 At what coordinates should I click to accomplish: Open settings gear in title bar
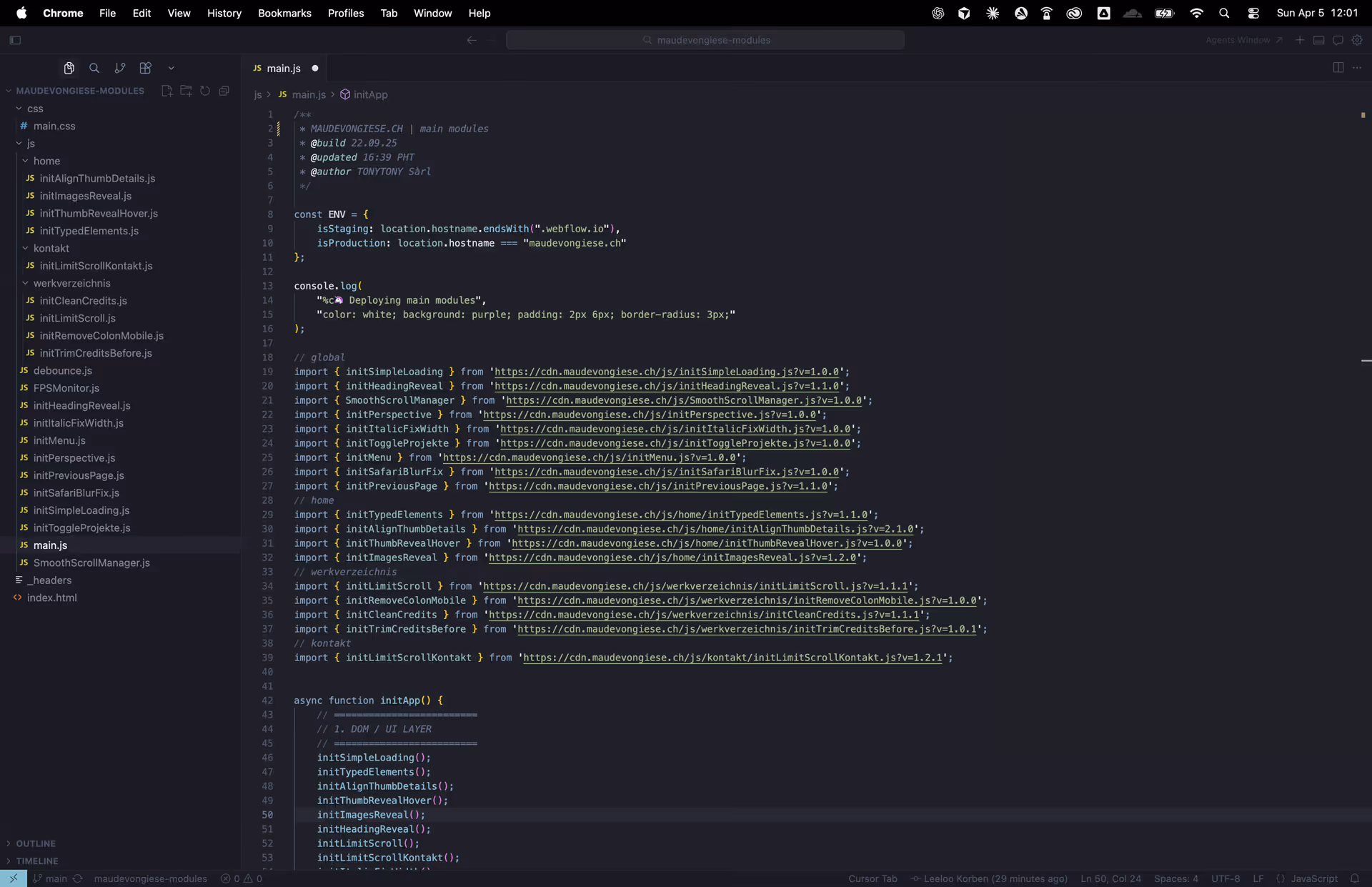pos(1357,40)
